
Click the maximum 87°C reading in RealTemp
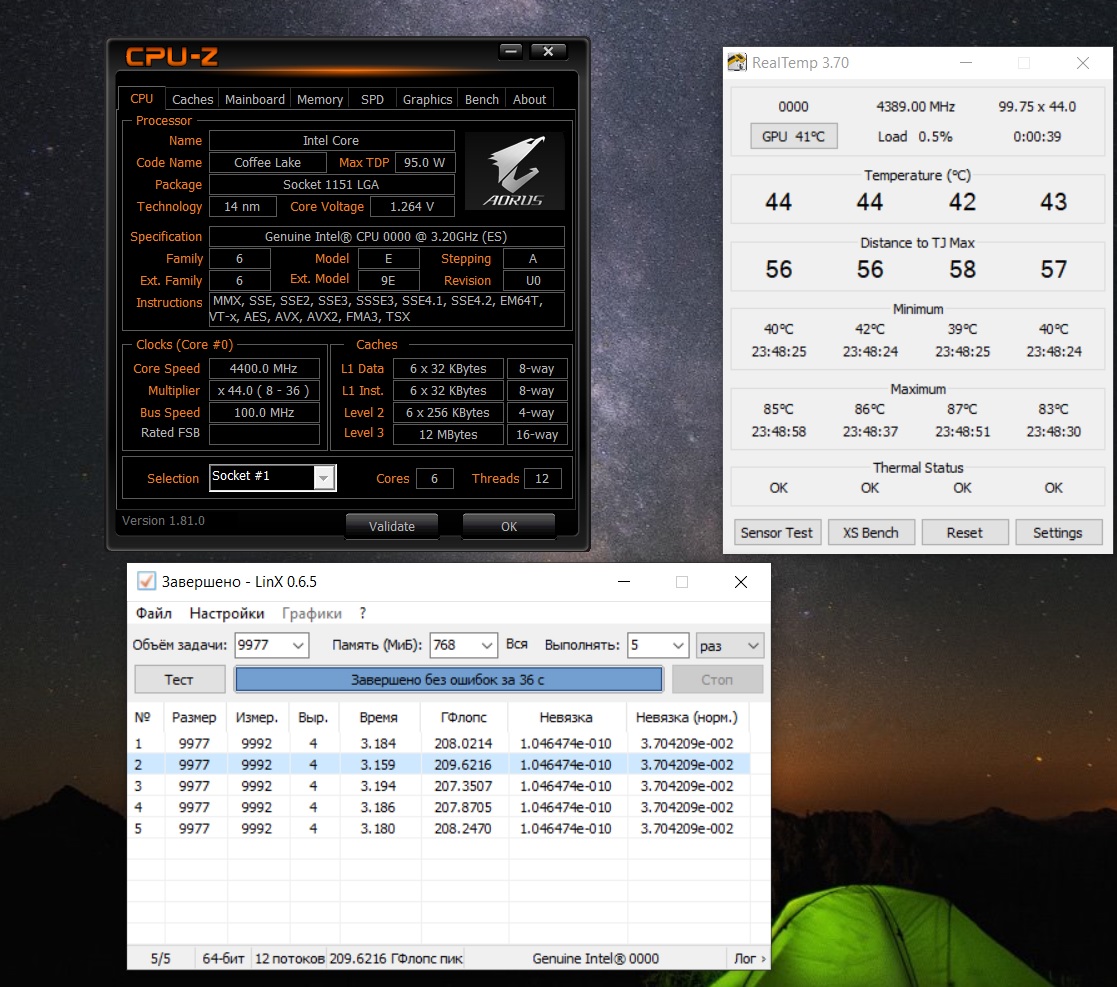click(962, 409)
